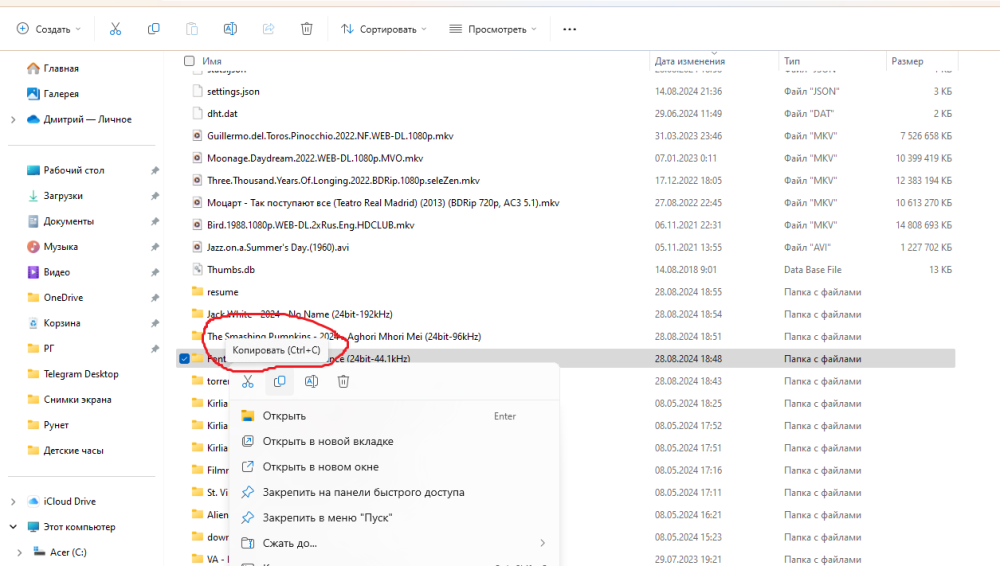Sort by Дата изменения column header

pos(689,61)
